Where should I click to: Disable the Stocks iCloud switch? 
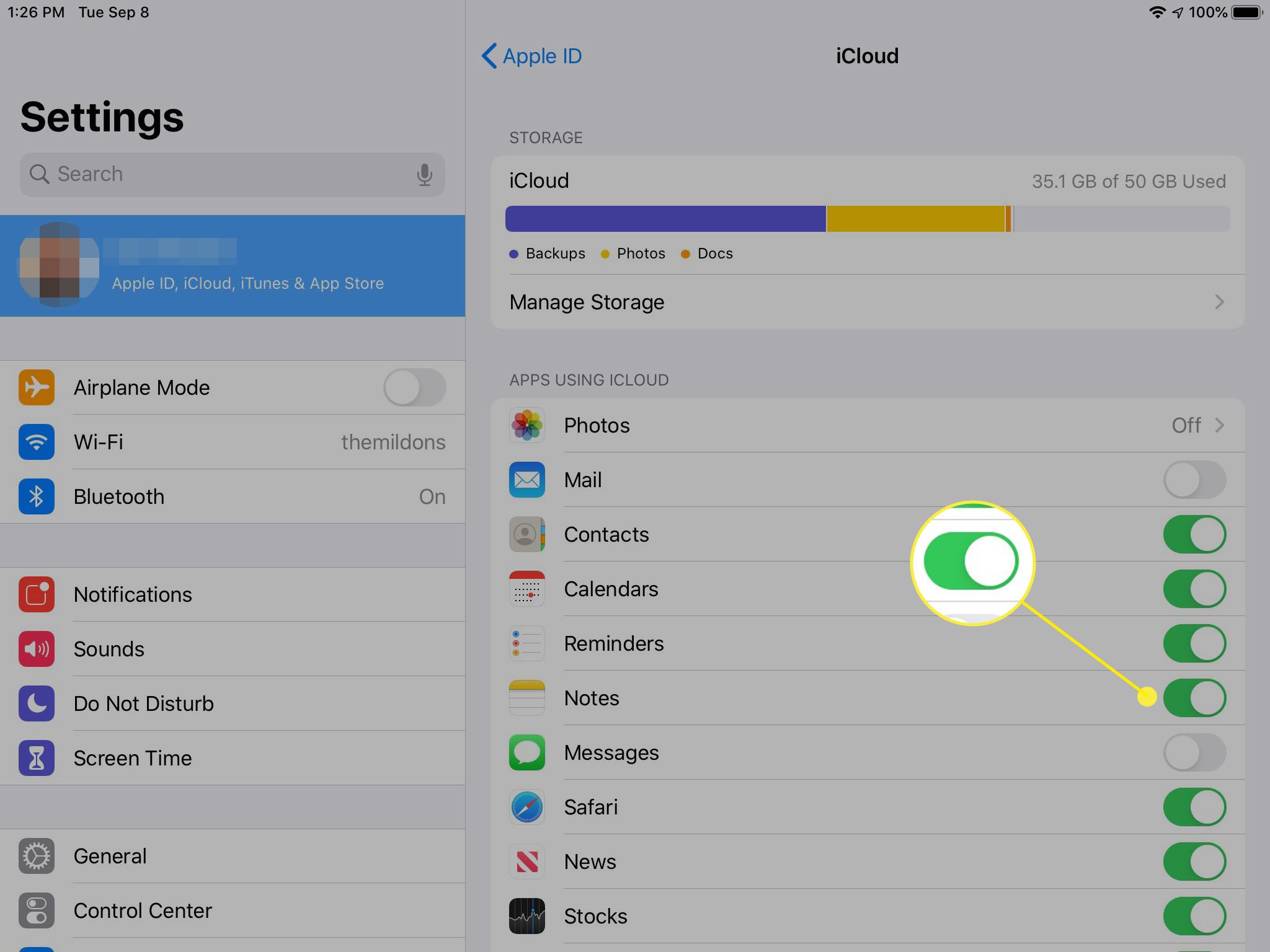pyautogui.click(x=1195, y=916)
